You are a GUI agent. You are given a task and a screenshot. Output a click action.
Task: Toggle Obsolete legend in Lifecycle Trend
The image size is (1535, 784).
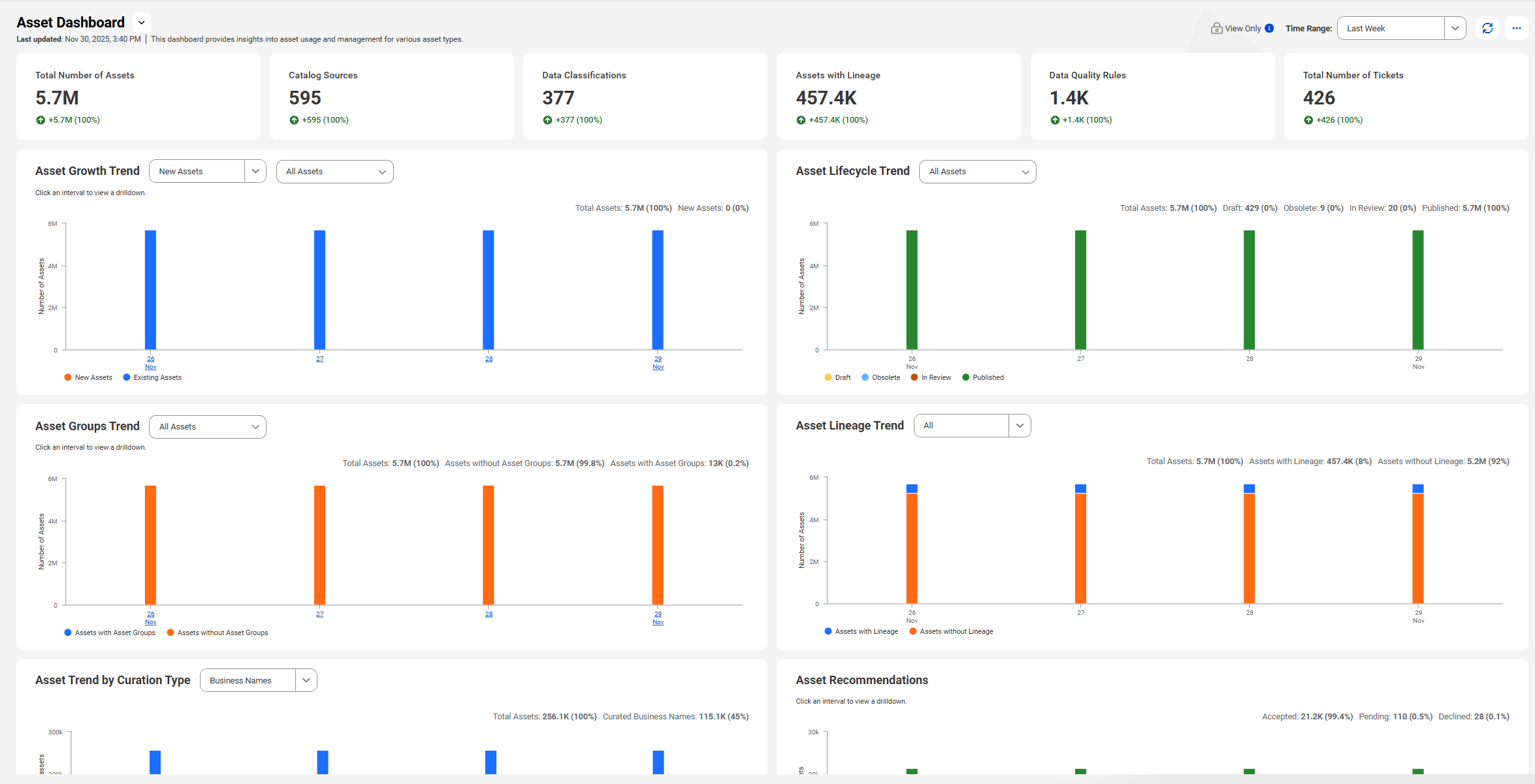tap(881, 377)
